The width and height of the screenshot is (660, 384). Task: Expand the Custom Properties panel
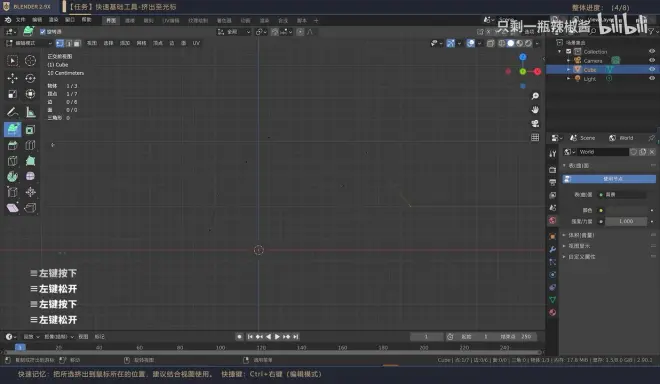click(564, 256)
